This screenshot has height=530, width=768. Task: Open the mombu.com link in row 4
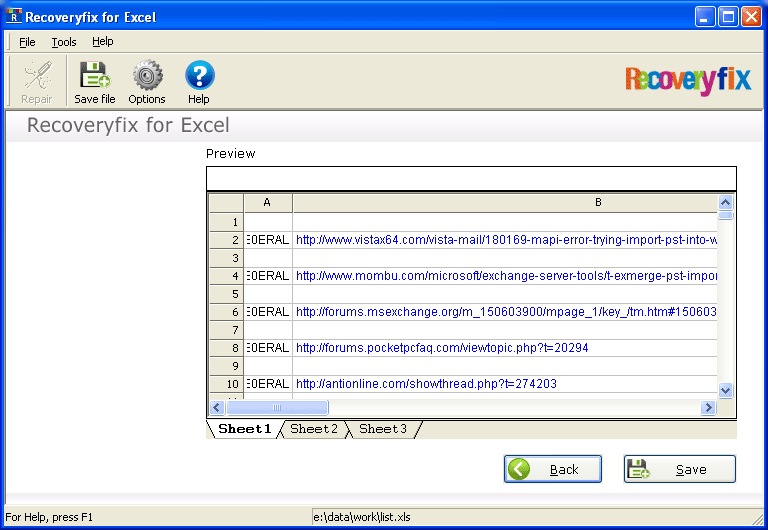506,276
